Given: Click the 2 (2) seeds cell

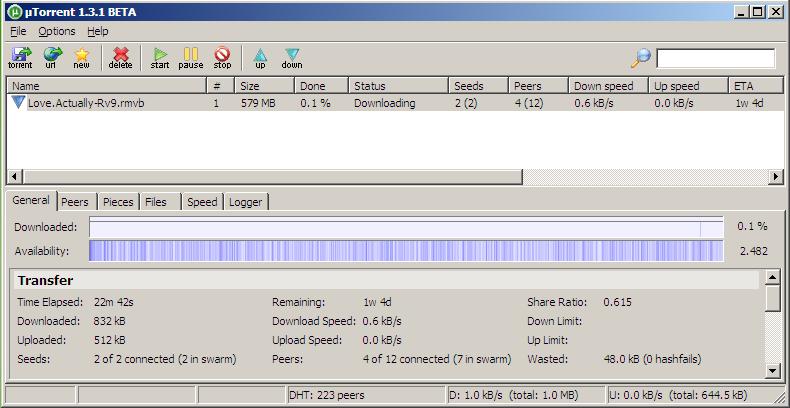Looking at the screenshot, I should point(466,103).
